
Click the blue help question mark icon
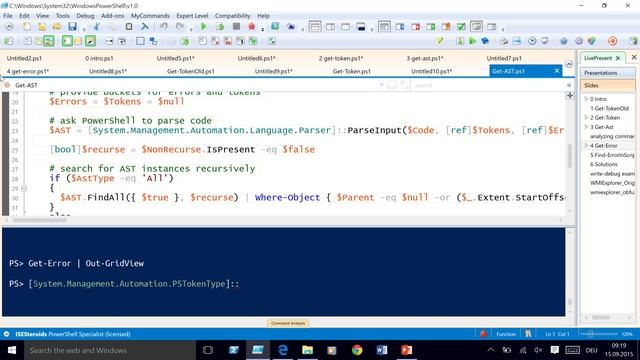[564, 41]
